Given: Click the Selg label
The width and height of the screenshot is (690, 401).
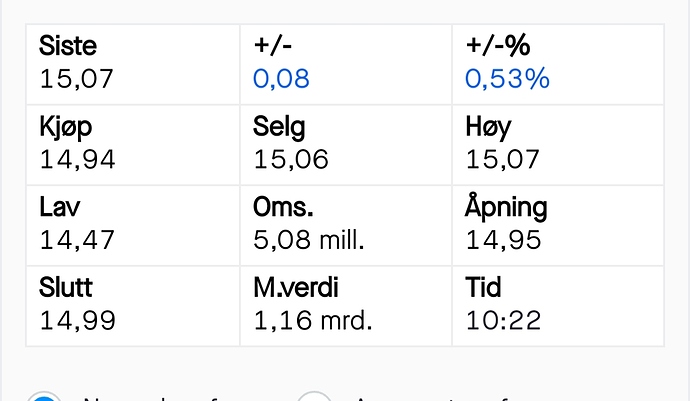Looking at the screenshot, I should click(279, 127).
